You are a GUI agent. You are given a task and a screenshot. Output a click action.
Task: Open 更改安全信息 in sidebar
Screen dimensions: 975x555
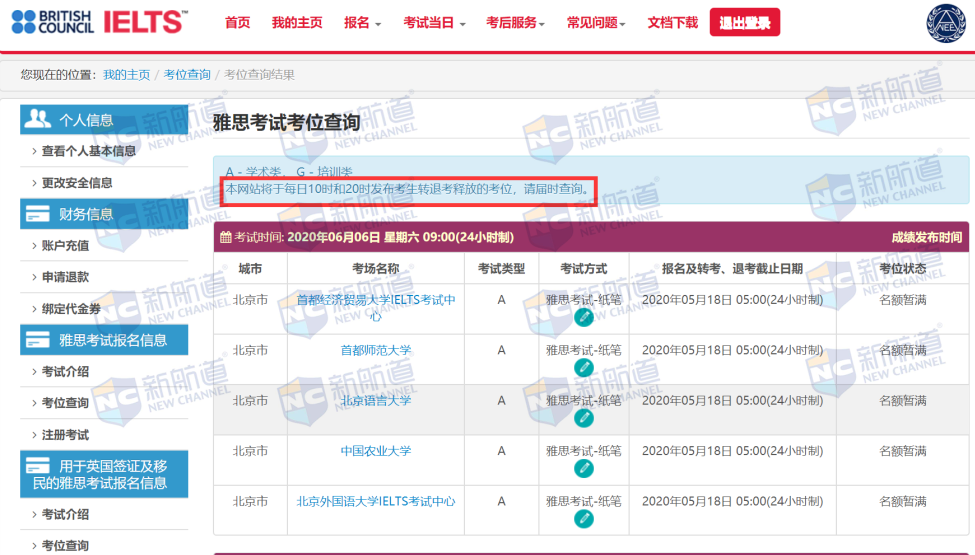tap(77, 183)
